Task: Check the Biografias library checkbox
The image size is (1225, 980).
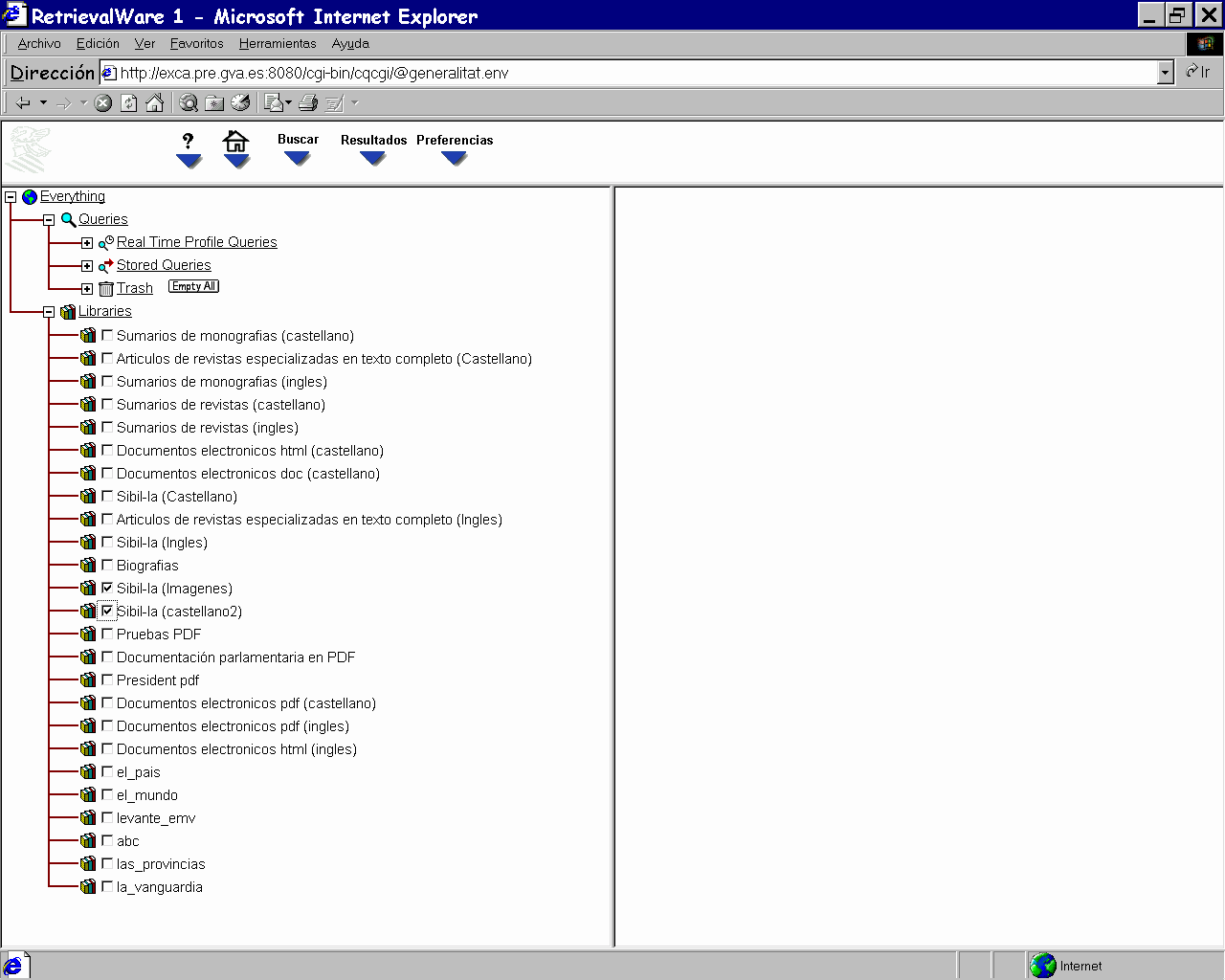Action: point(107,565)
